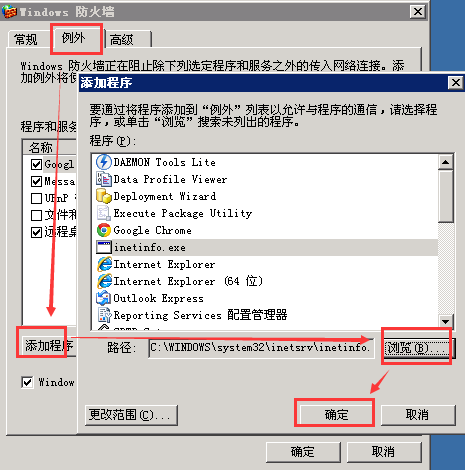
Task: Select the Deployment Wizard icon
Action: coord(104,196)
